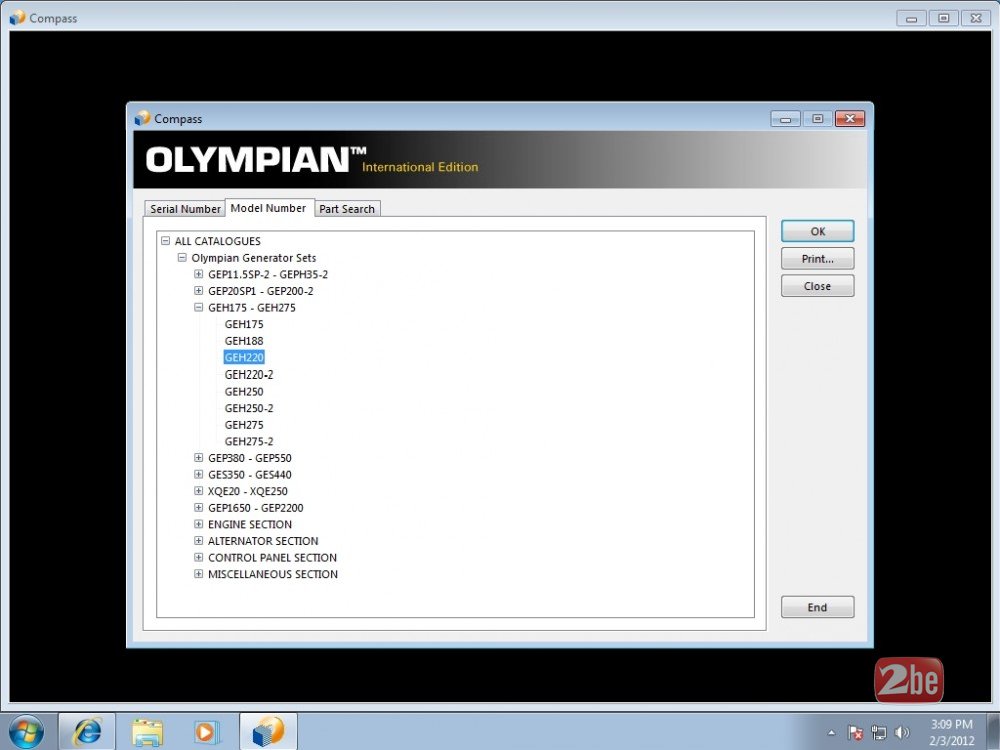This screenshot has width=1000, height=750.
Task: Launch Internet Explorer from the taskbar
Action: 87,732
